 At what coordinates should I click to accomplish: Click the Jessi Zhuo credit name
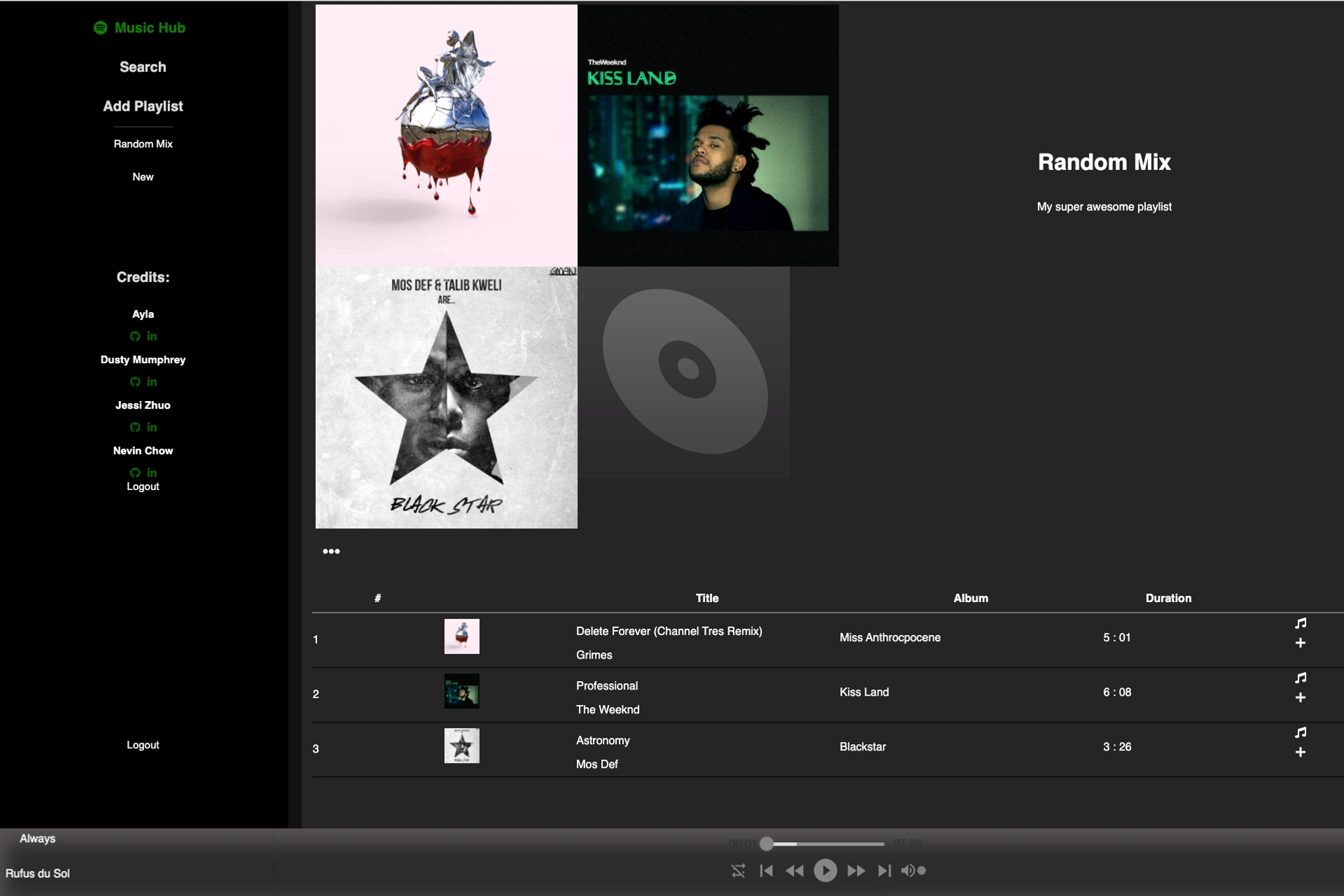point(143,405)
